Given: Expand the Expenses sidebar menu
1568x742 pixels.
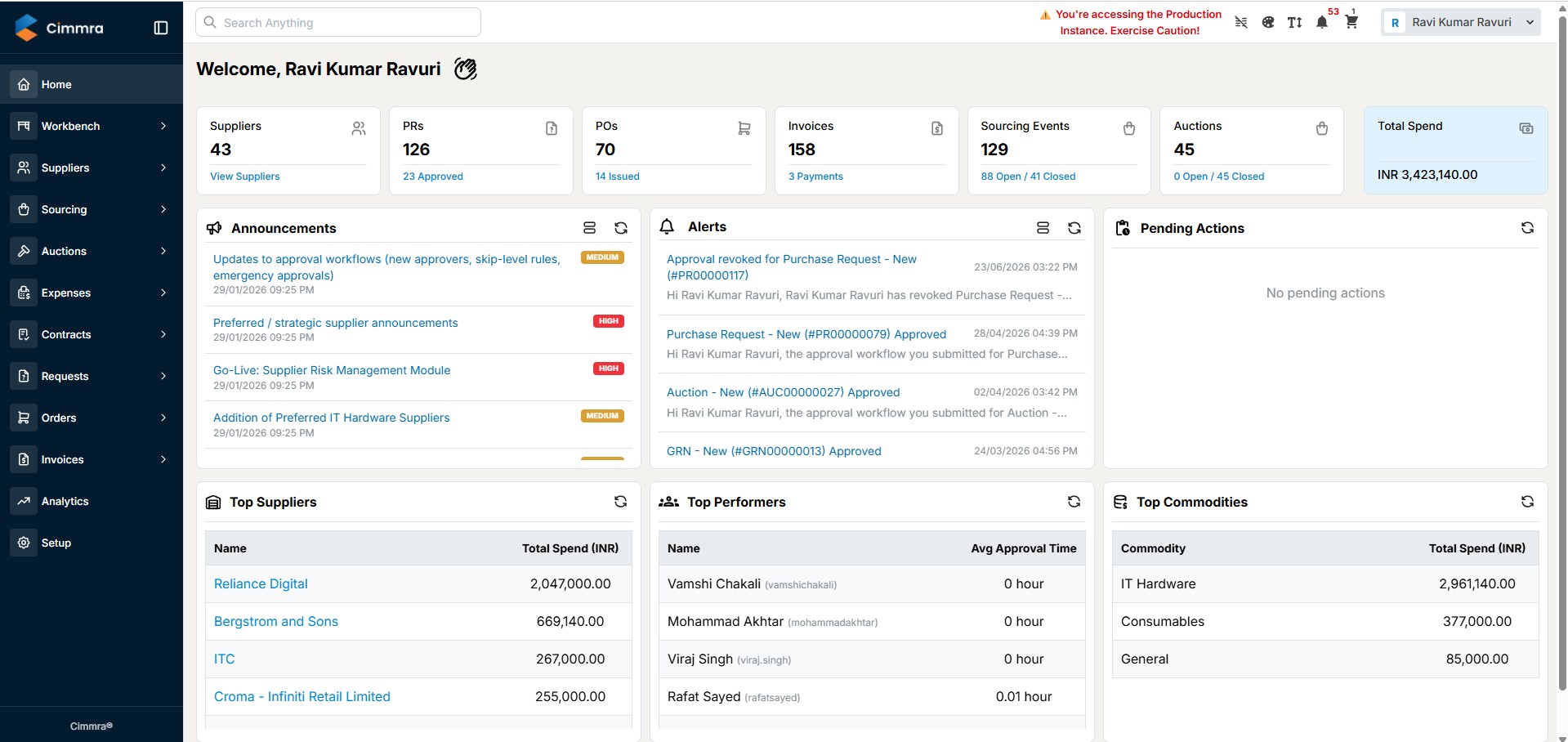Looking at the screenshot, I should point(92,293).
